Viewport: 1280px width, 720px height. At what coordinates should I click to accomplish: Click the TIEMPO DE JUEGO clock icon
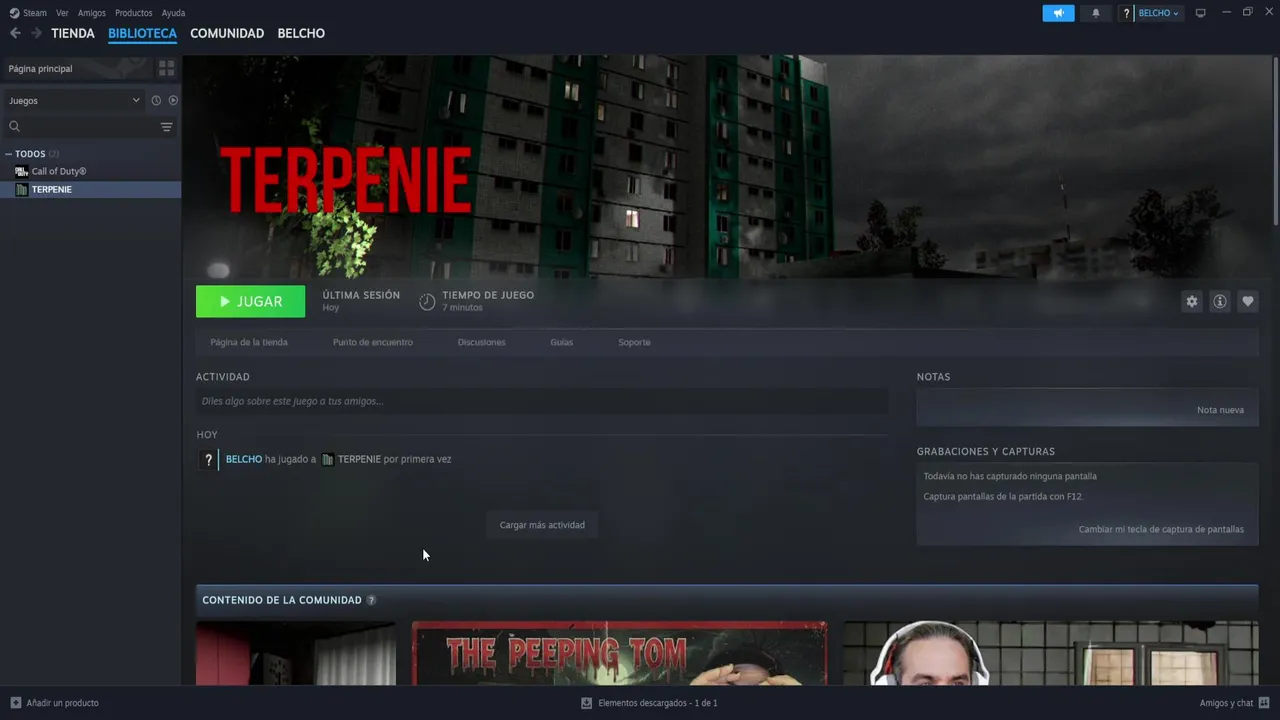(x=427, y=301)
